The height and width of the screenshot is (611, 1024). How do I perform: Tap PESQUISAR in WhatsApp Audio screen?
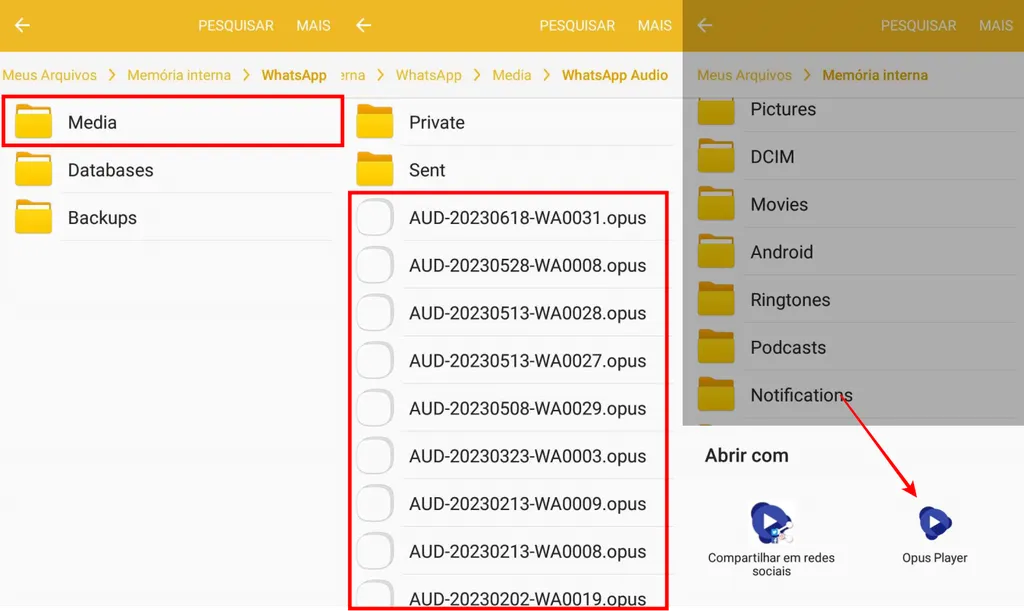pos(577,25)
